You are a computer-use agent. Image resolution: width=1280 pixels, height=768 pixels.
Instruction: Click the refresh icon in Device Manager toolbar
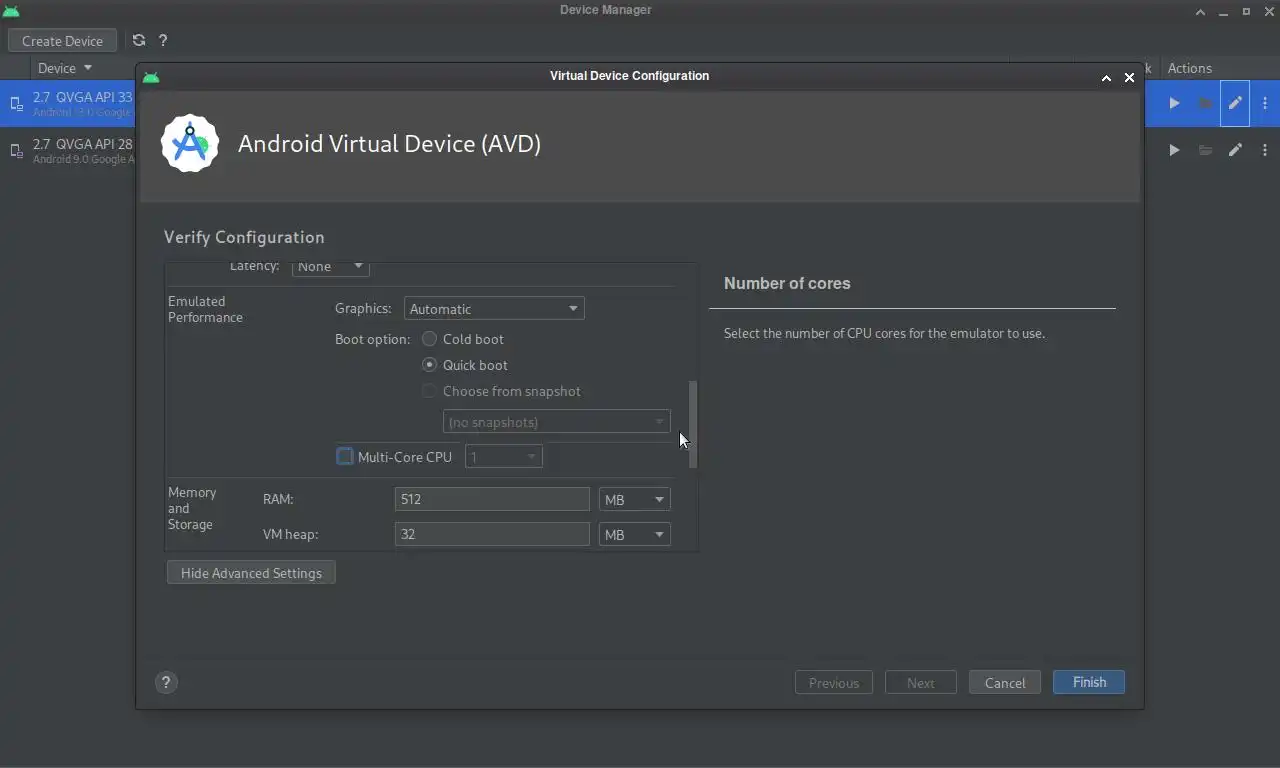139,40
